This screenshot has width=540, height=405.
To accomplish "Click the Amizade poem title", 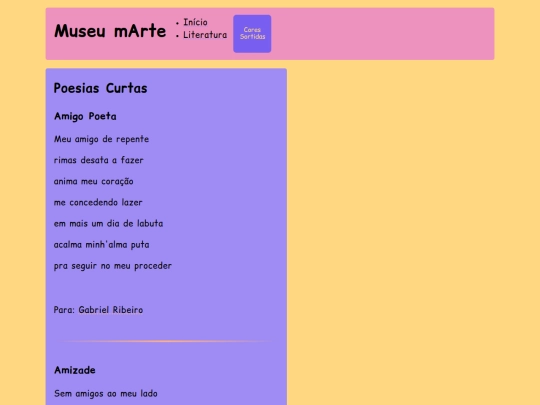I will click(x=75, y=370).
